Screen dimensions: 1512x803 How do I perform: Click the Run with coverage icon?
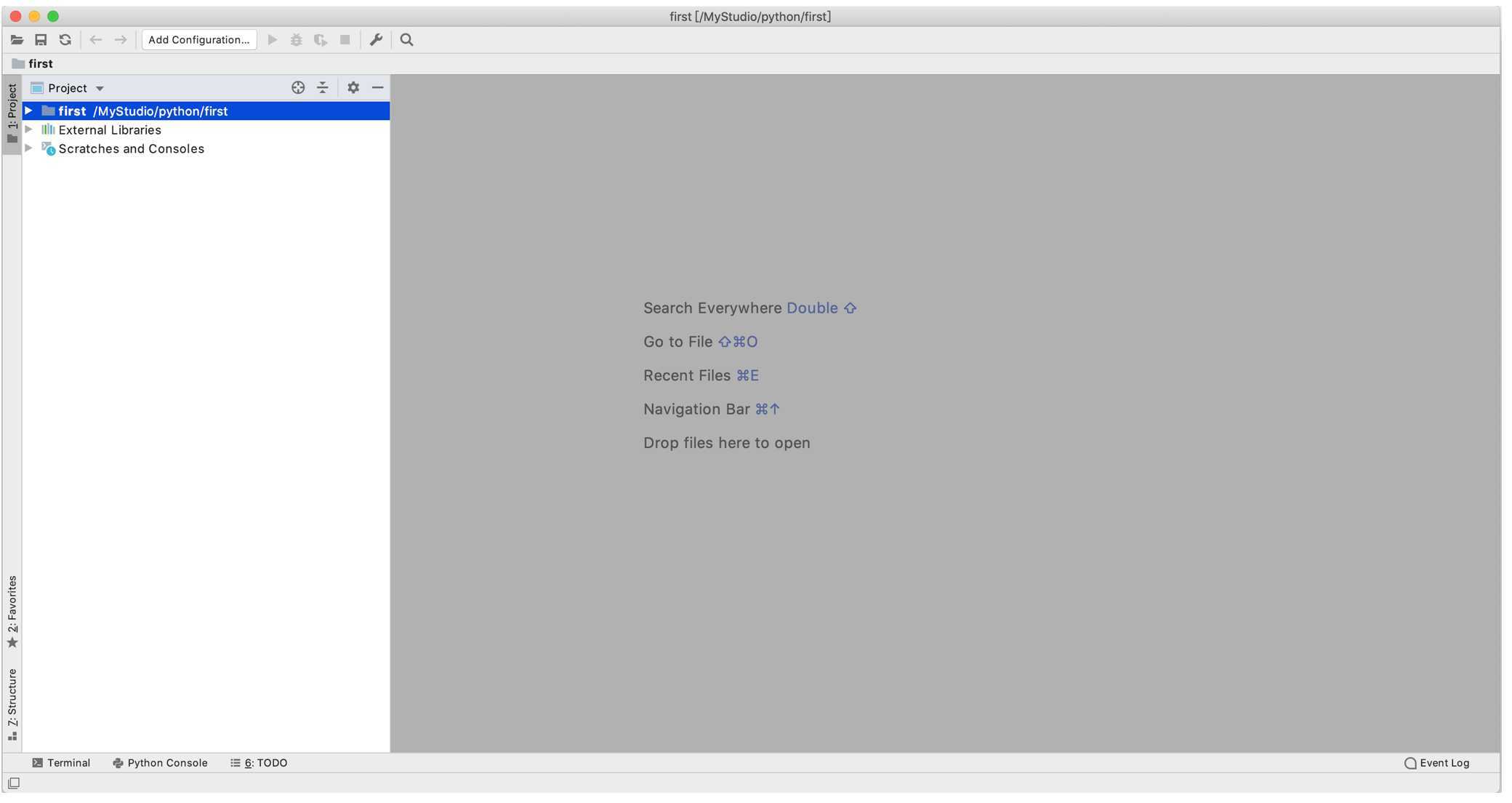(x=319, y=40)
